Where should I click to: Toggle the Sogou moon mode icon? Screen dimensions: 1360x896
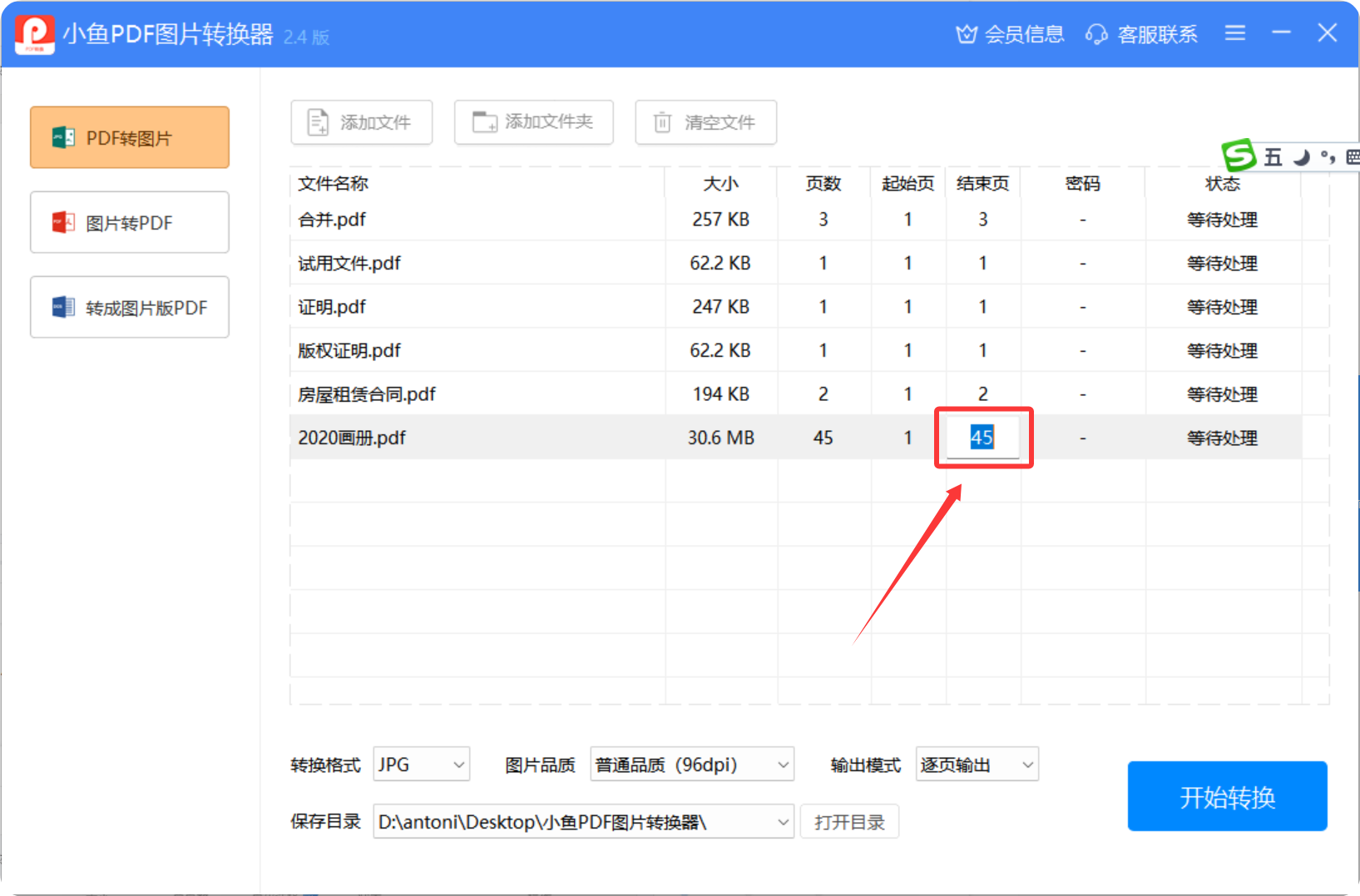[1302, 157]
